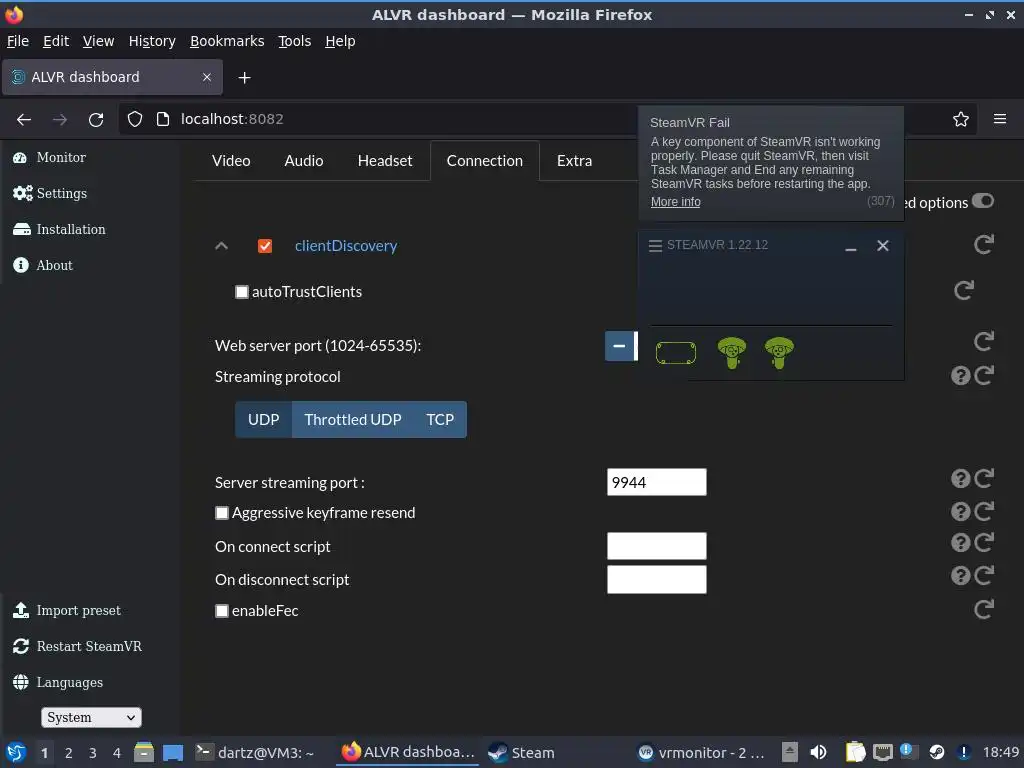Click the Steam tray icon
This screenshot has width=1024, height=768.
[x=936, y=752]
